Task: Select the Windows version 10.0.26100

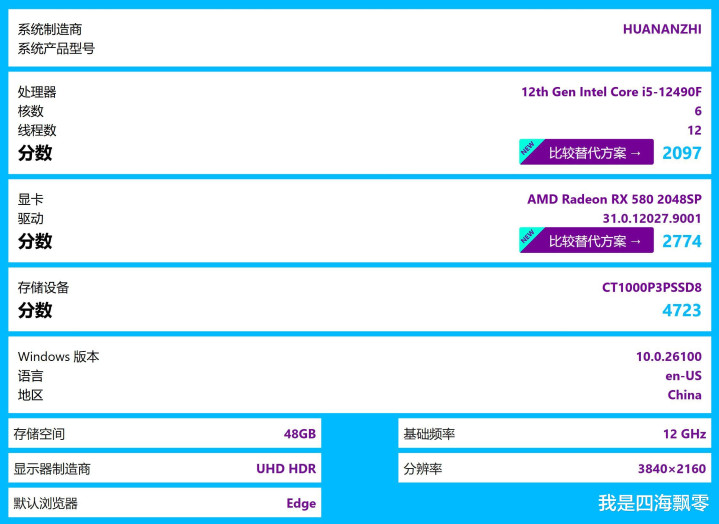Action: [x=669, y=357]
